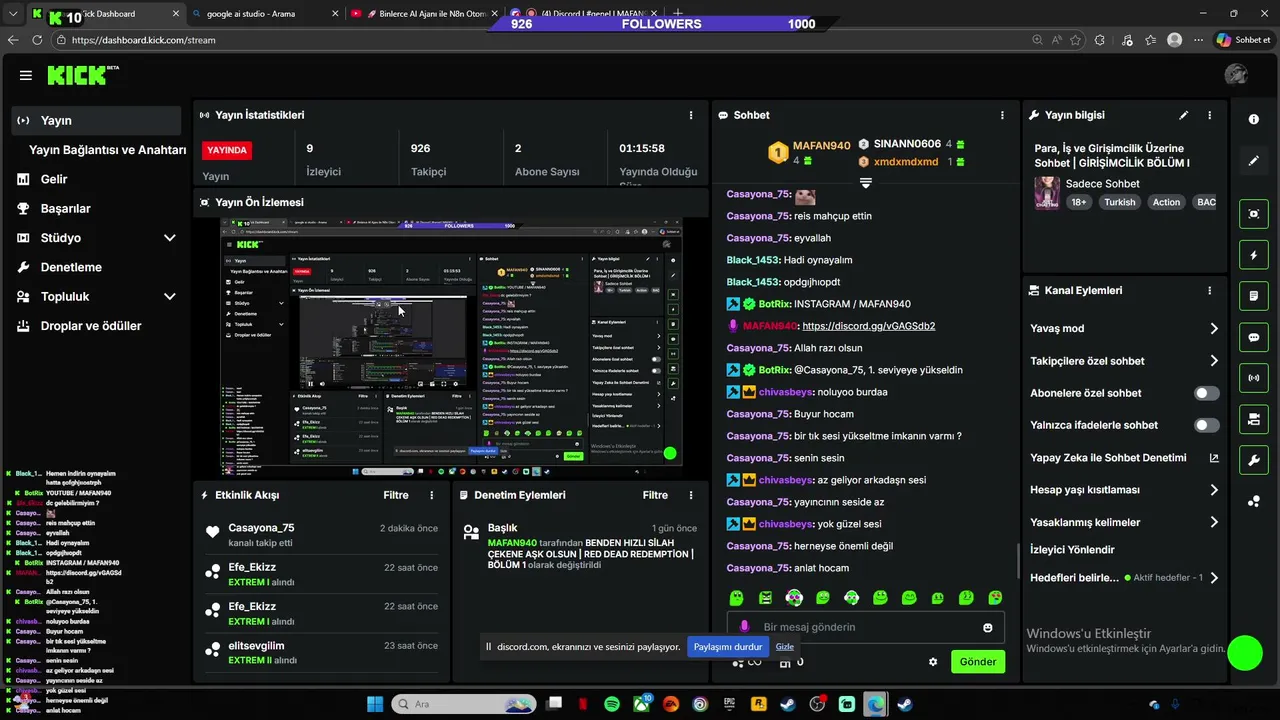Collapse the chat leaderboard arrow below MAFAN940
This screenshot has width=1280, height=720.
pos(866,183)
